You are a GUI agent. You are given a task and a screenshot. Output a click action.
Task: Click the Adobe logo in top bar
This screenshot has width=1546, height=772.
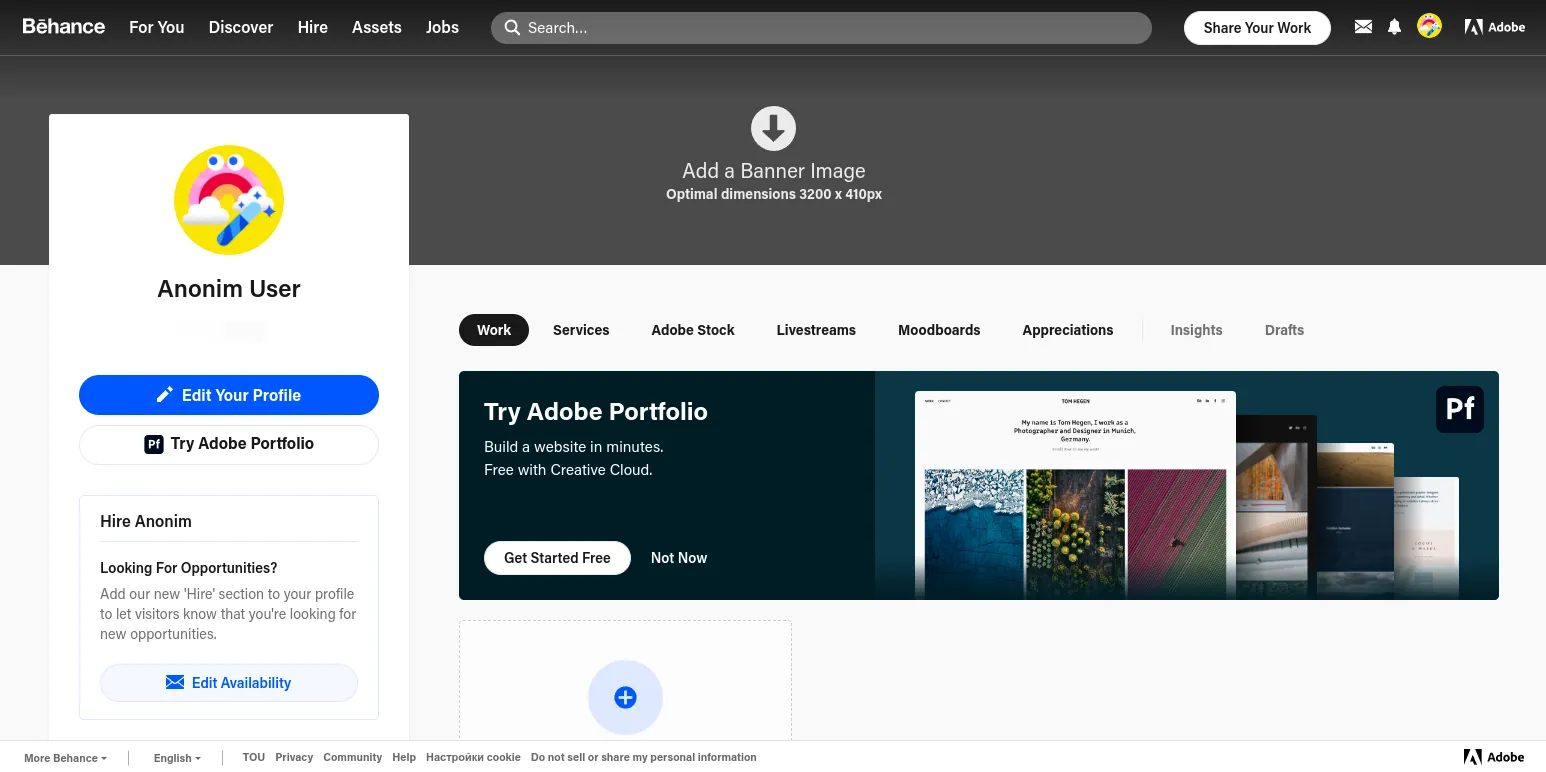1495,27
